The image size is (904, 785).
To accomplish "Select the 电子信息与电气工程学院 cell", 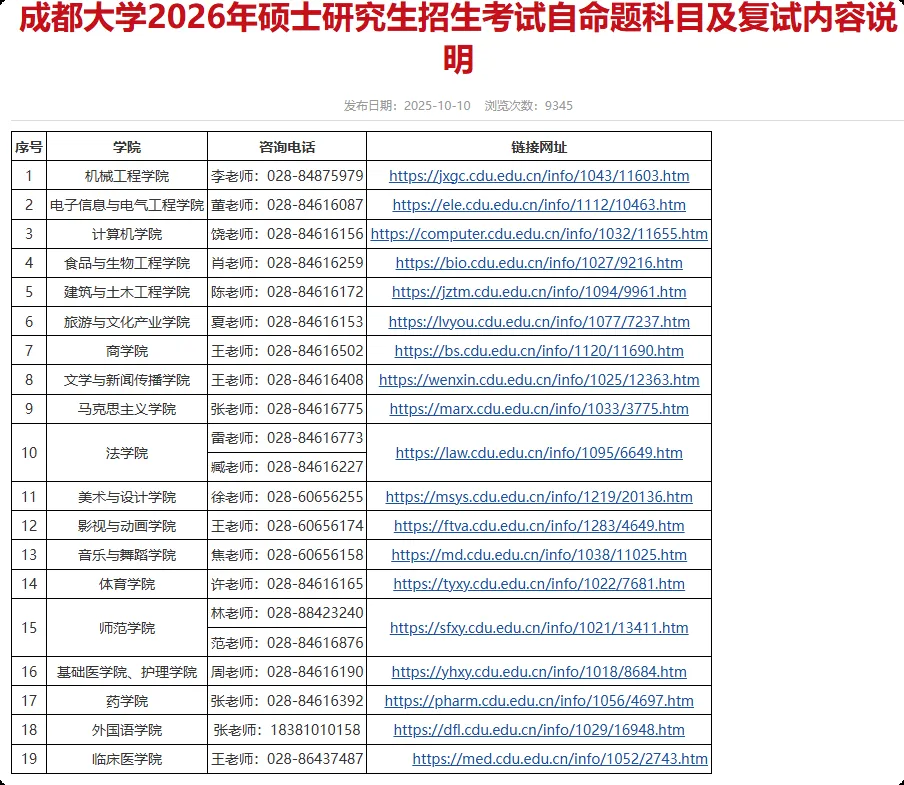I will tap(127, 205).
